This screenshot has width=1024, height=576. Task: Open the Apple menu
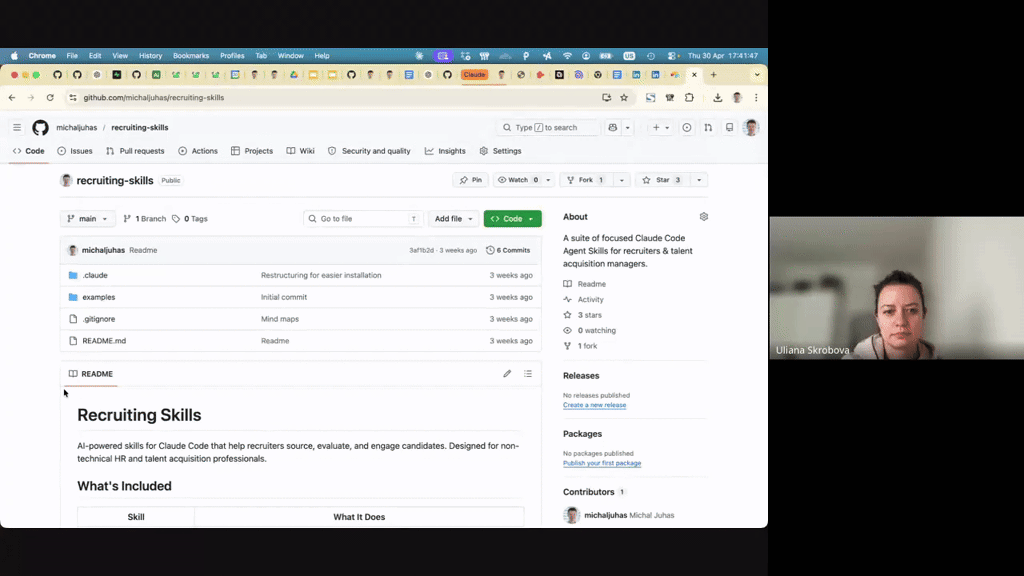pyautogui.click(x=14, y=56)
